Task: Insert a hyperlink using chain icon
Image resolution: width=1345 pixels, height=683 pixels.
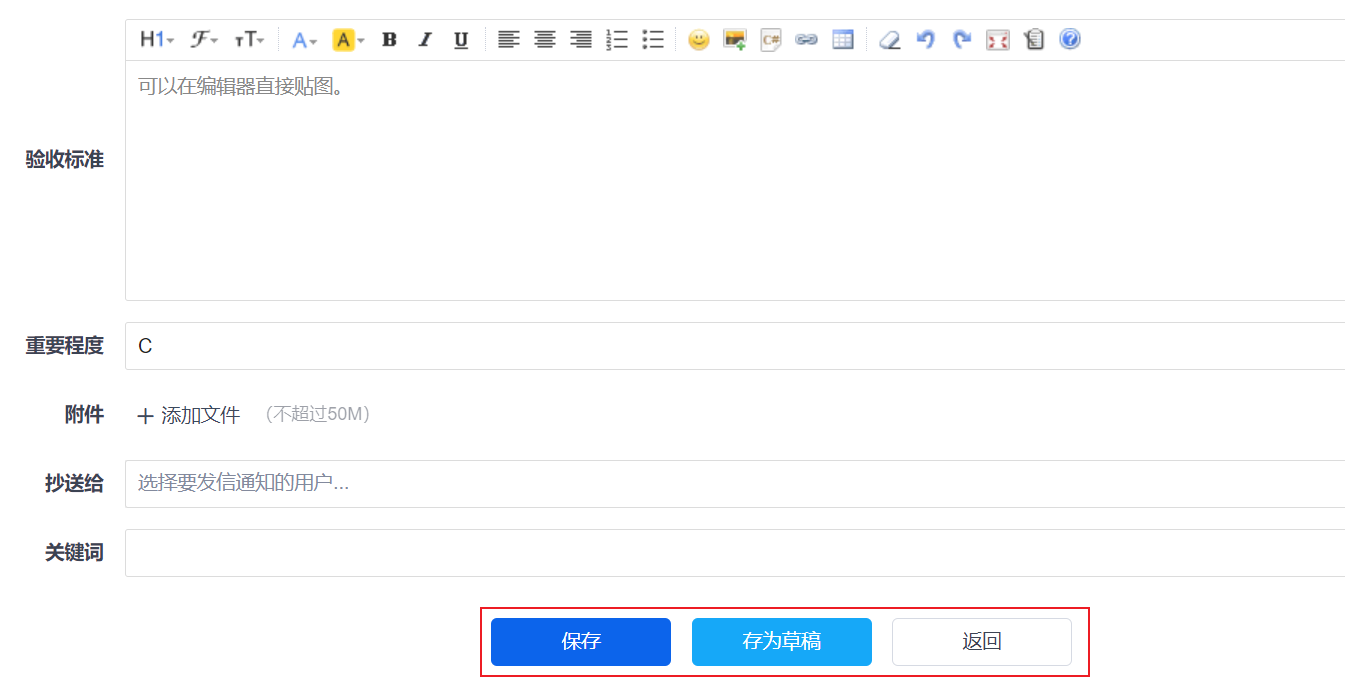Action: pos(806,40)
